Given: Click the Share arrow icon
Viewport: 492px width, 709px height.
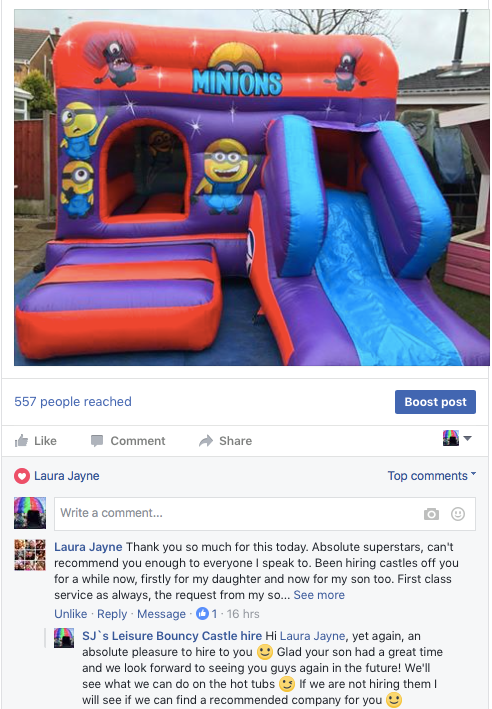Looking at the screenshot, I should [206, 440].
